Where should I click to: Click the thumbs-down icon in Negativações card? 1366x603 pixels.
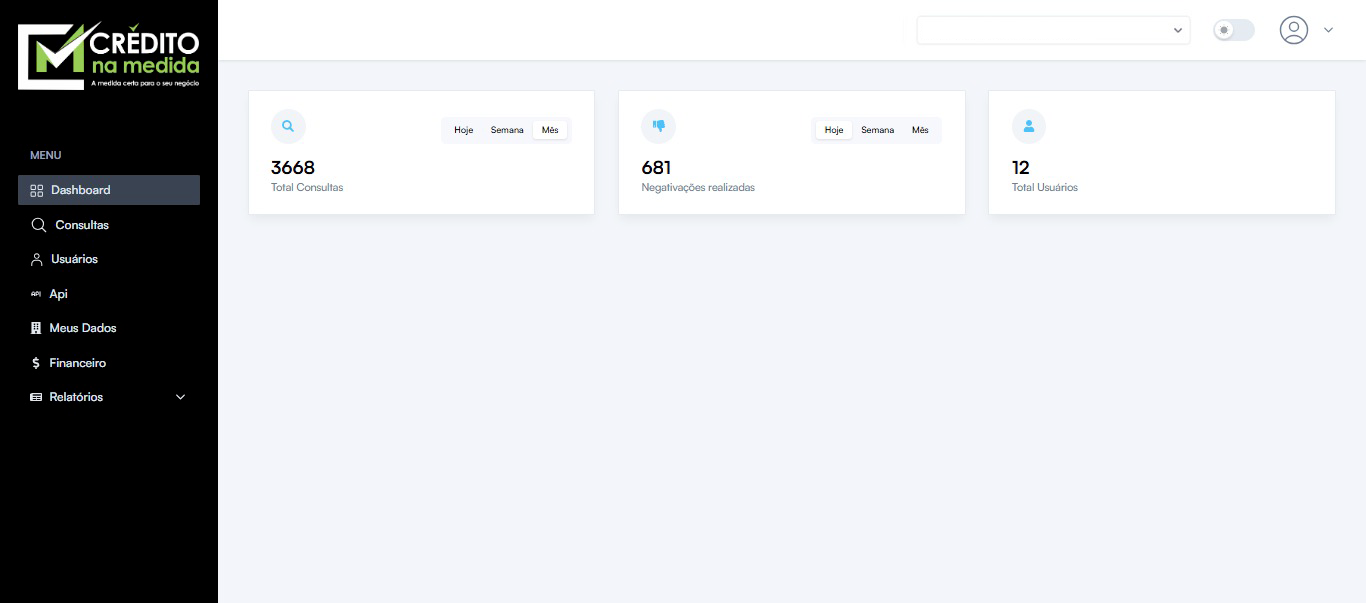click(658, 126)
